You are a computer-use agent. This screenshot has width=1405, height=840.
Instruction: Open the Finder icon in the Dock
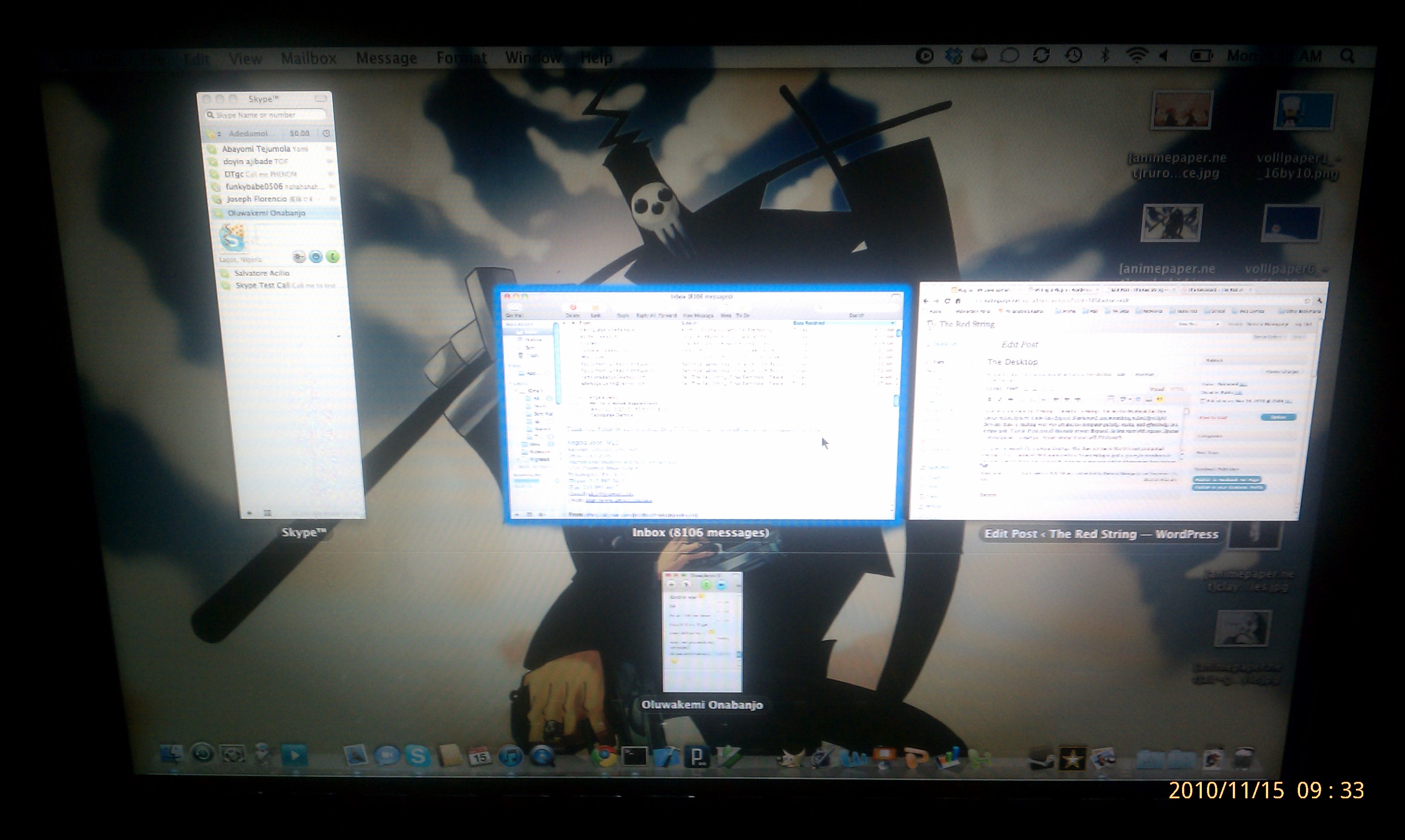[x=171, y=754]
